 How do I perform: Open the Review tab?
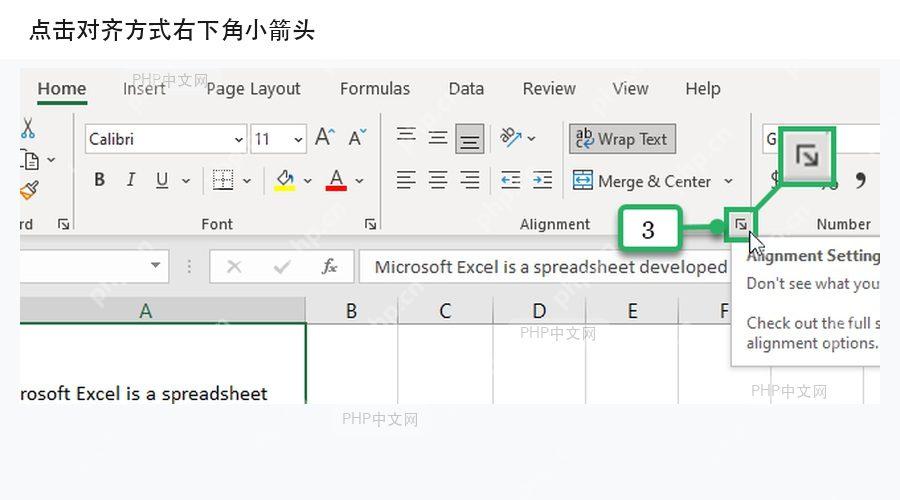click(549, 89)
